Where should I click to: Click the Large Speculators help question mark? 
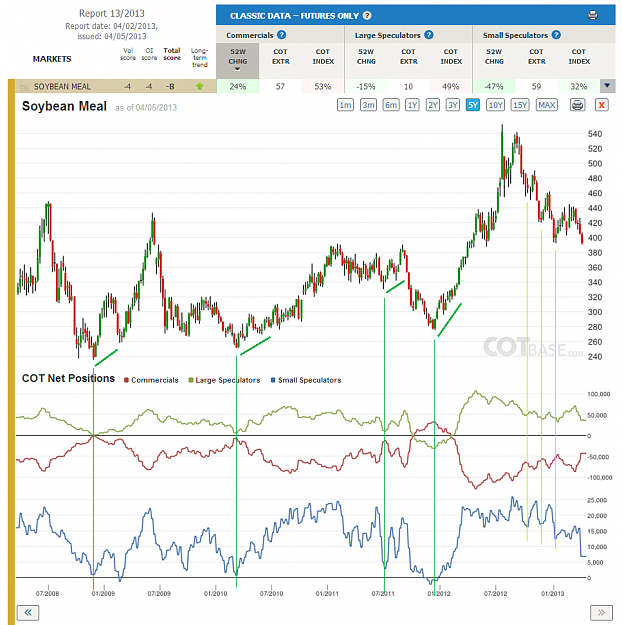click(x=429, y=35)
